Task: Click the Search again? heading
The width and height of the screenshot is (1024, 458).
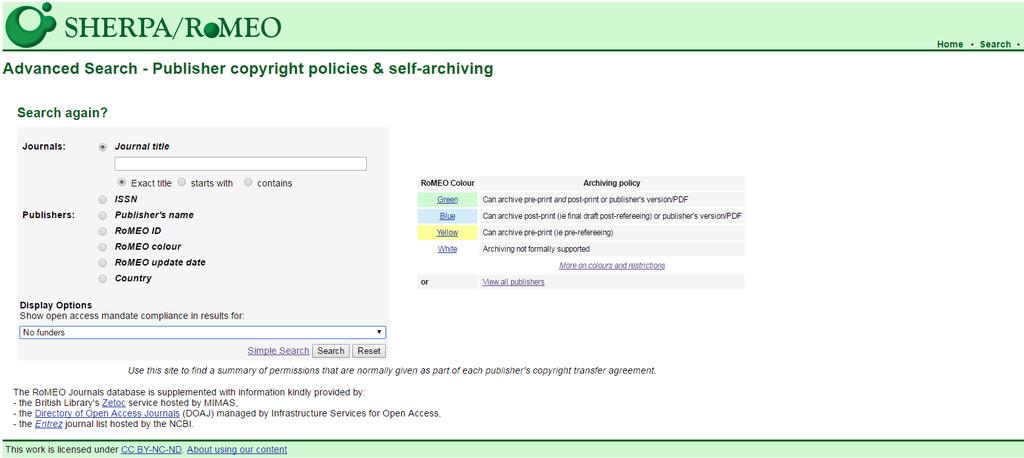Action: [62, 113]
